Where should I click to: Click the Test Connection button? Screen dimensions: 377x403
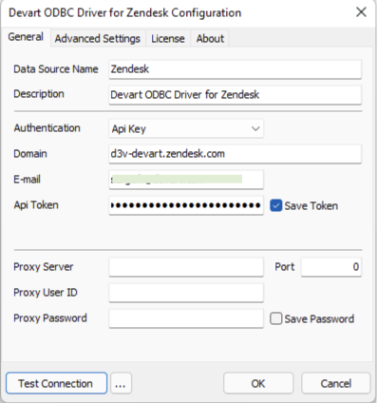pyautogui.click(x=56, y=383)
